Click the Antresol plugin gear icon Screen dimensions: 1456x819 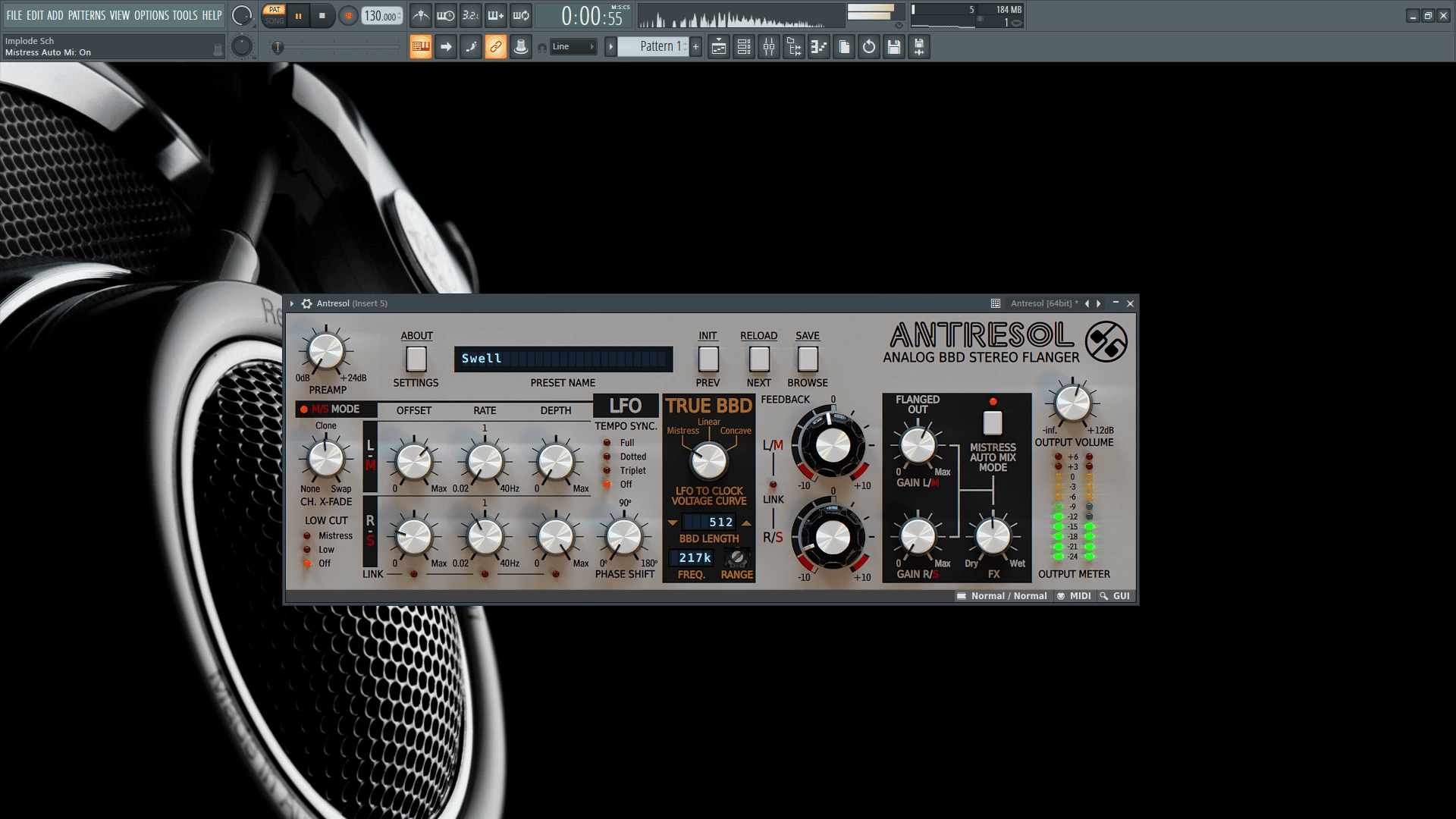[x=306, y=303]
